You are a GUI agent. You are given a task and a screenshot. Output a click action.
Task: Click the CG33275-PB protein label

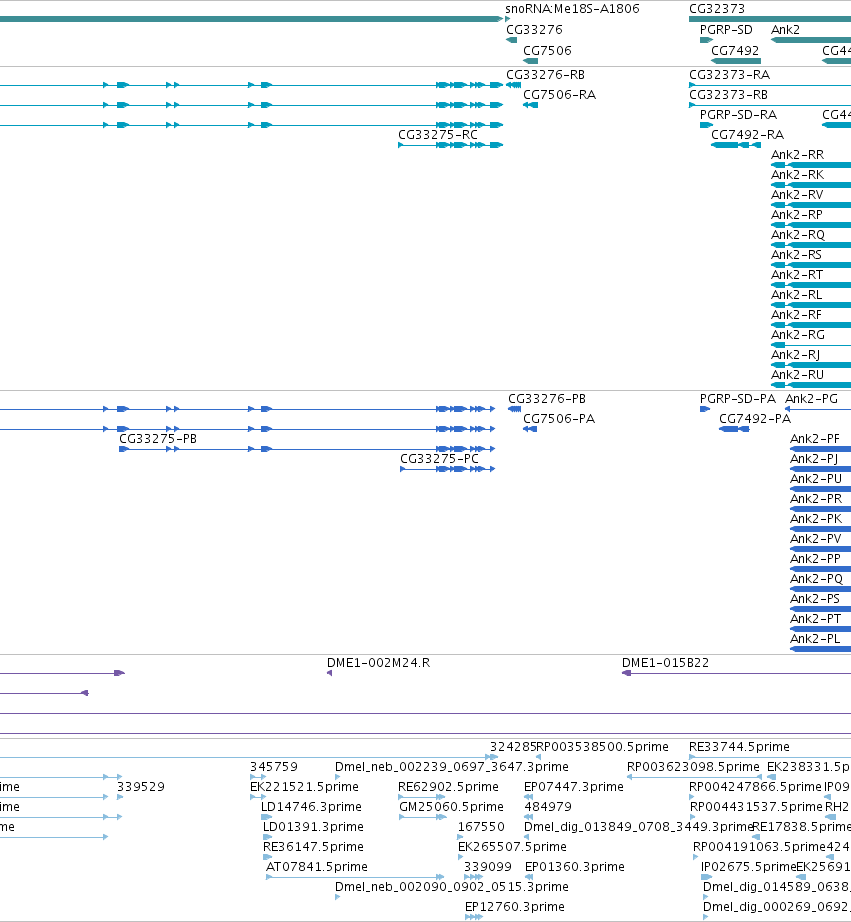pos(158,439)
